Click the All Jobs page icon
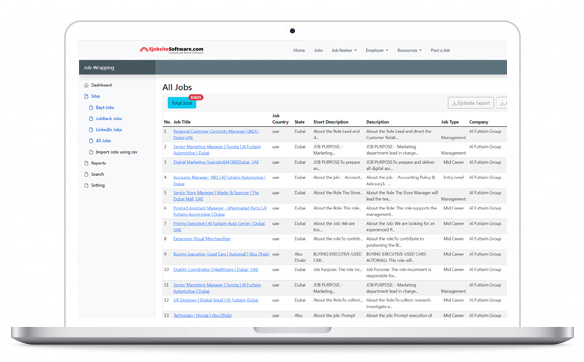Screen dimensions: 584x362 [x=91, y=141]
